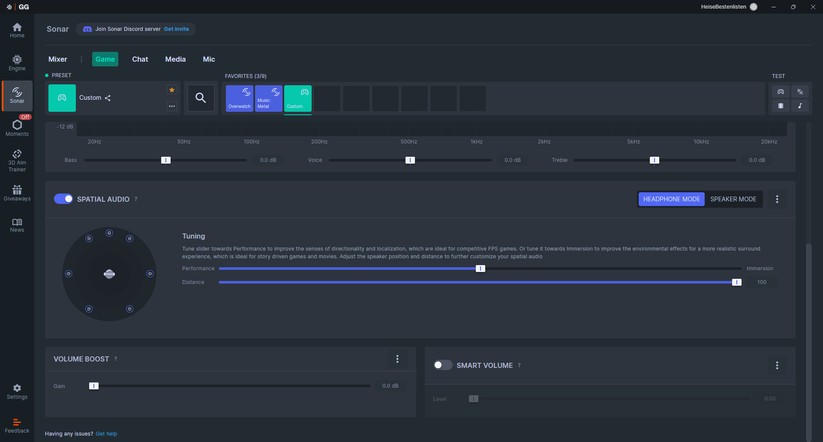
Task: Open the Smart Volume three-dot menu
Action: point(777,365)
